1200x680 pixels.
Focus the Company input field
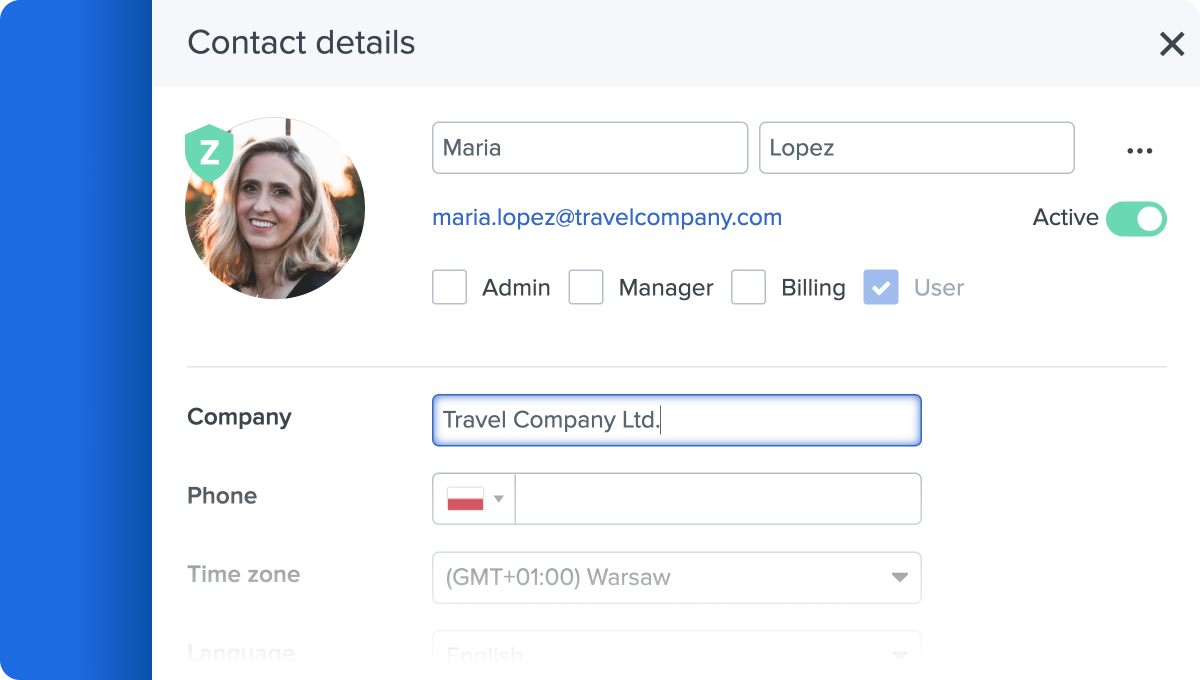pyautogui.click(x=676, y=420)
